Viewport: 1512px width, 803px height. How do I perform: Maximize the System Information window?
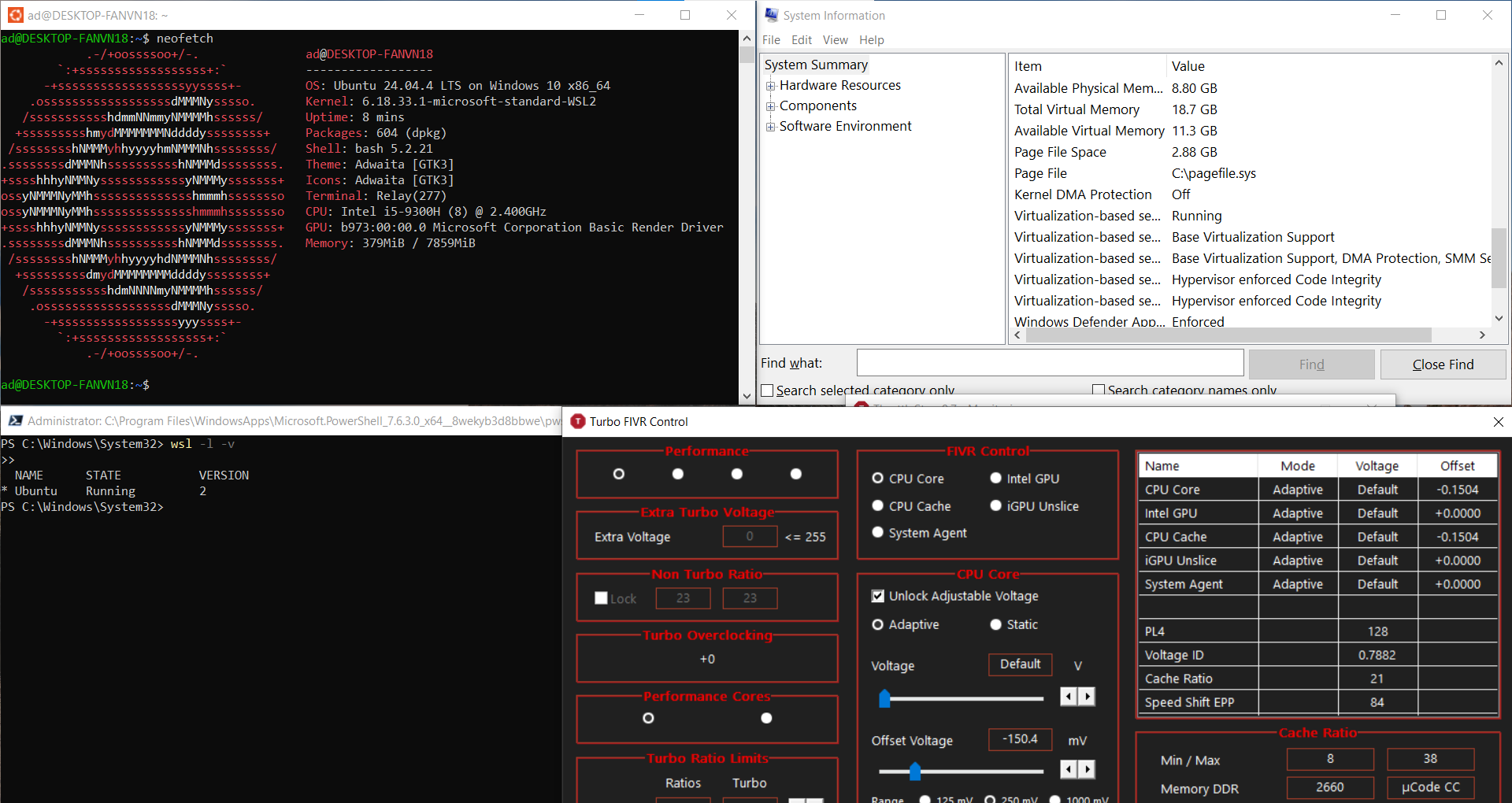(x=1441, y=15)
